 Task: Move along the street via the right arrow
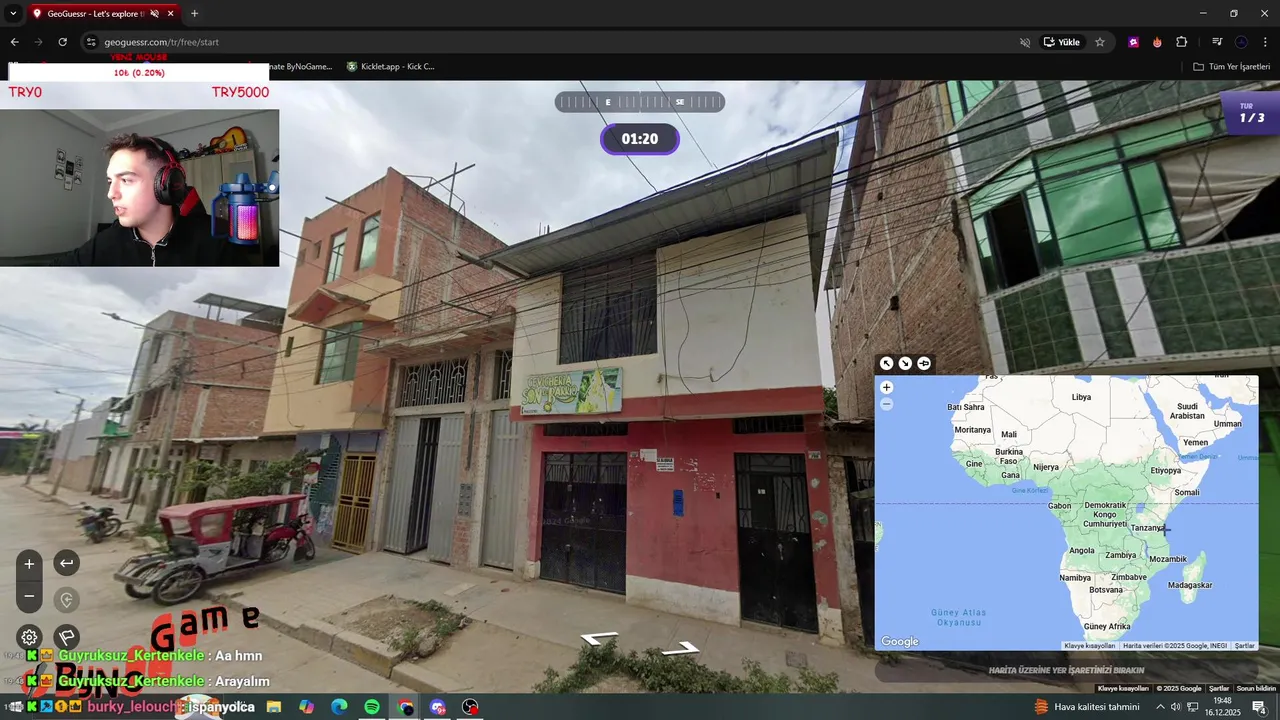[680, 649]
